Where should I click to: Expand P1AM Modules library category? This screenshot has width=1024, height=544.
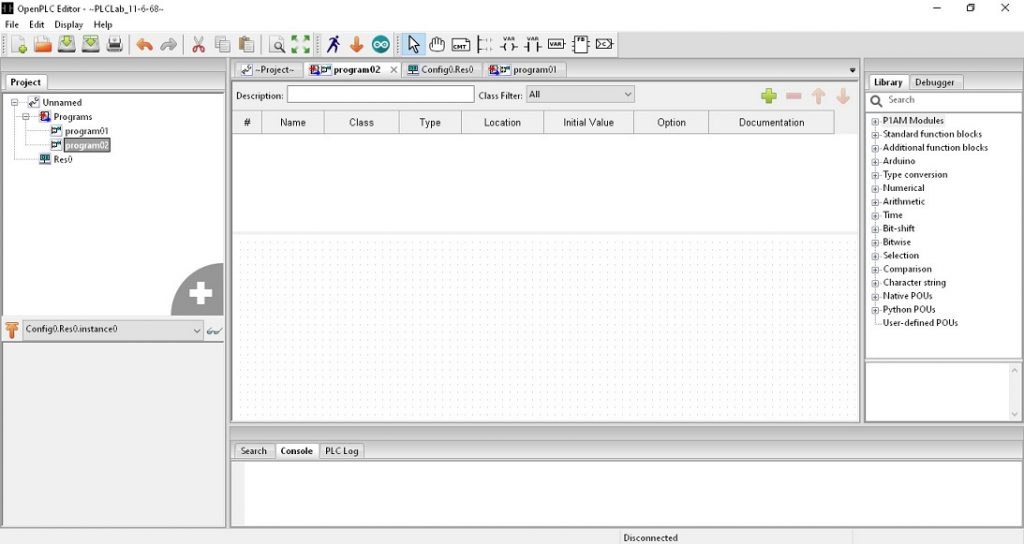875,121
